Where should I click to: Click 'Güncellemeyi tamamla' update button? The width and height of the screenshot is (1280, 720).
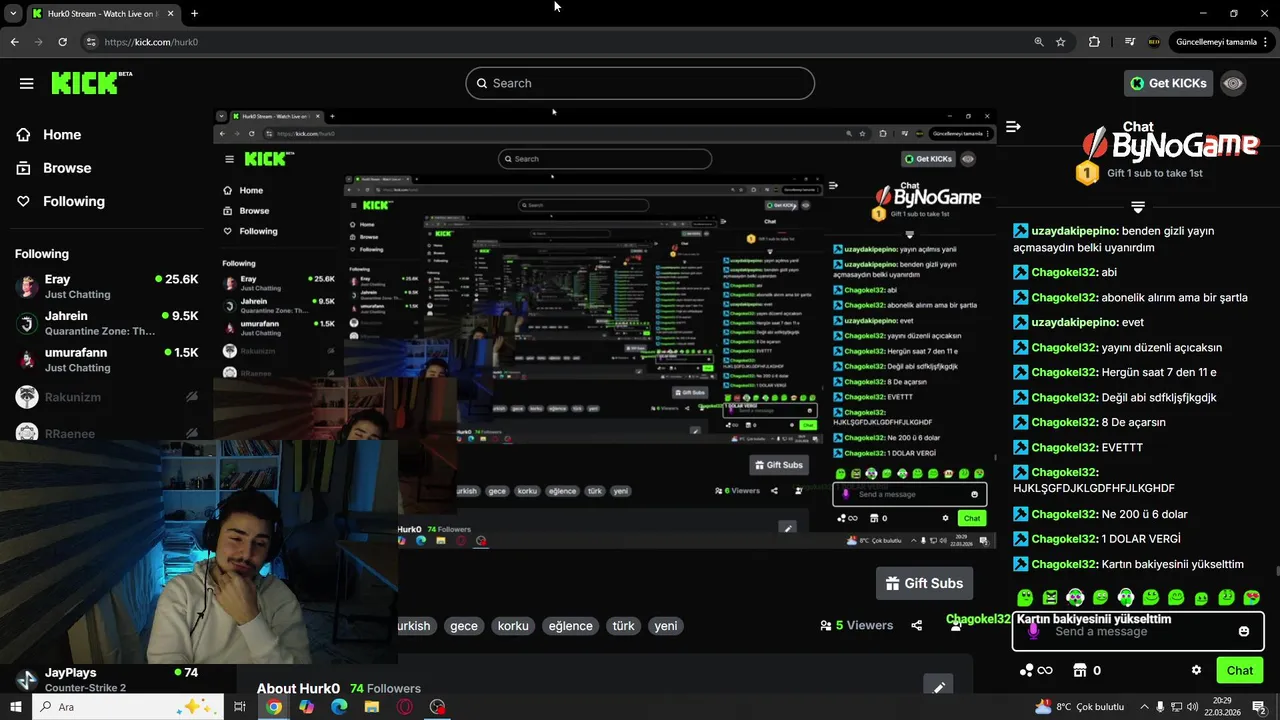click(1221, 42)
